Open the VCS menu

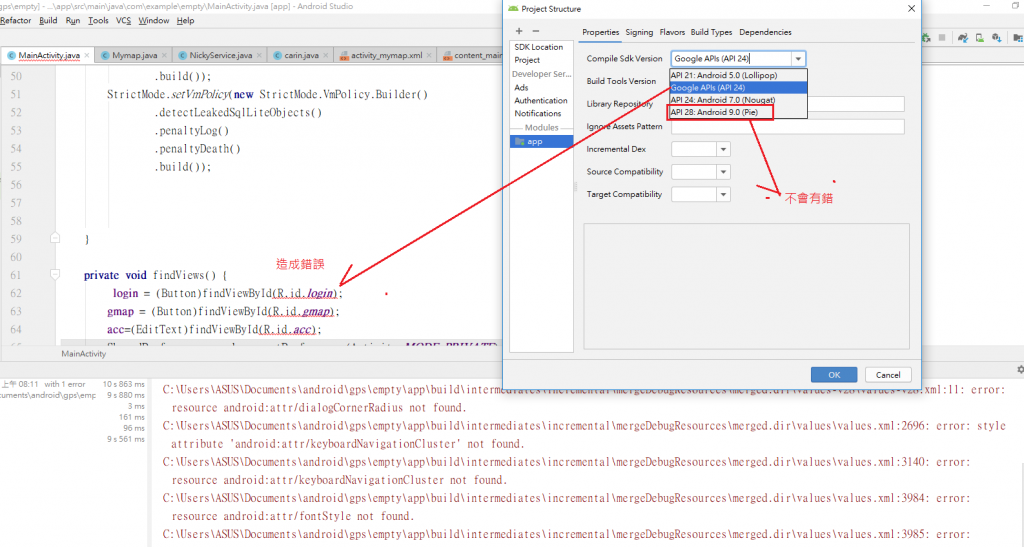coord(123,20)
